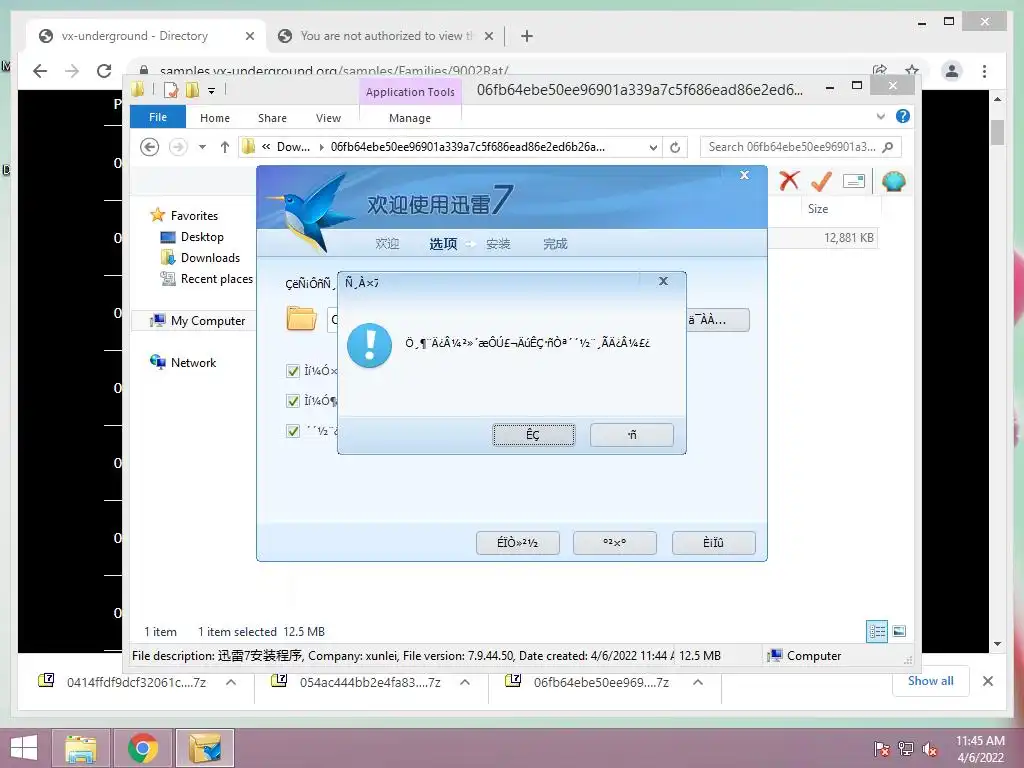Switch Explorer to large icons view
The height and width of the screenshot is (768, 1024).
point(899,631)
